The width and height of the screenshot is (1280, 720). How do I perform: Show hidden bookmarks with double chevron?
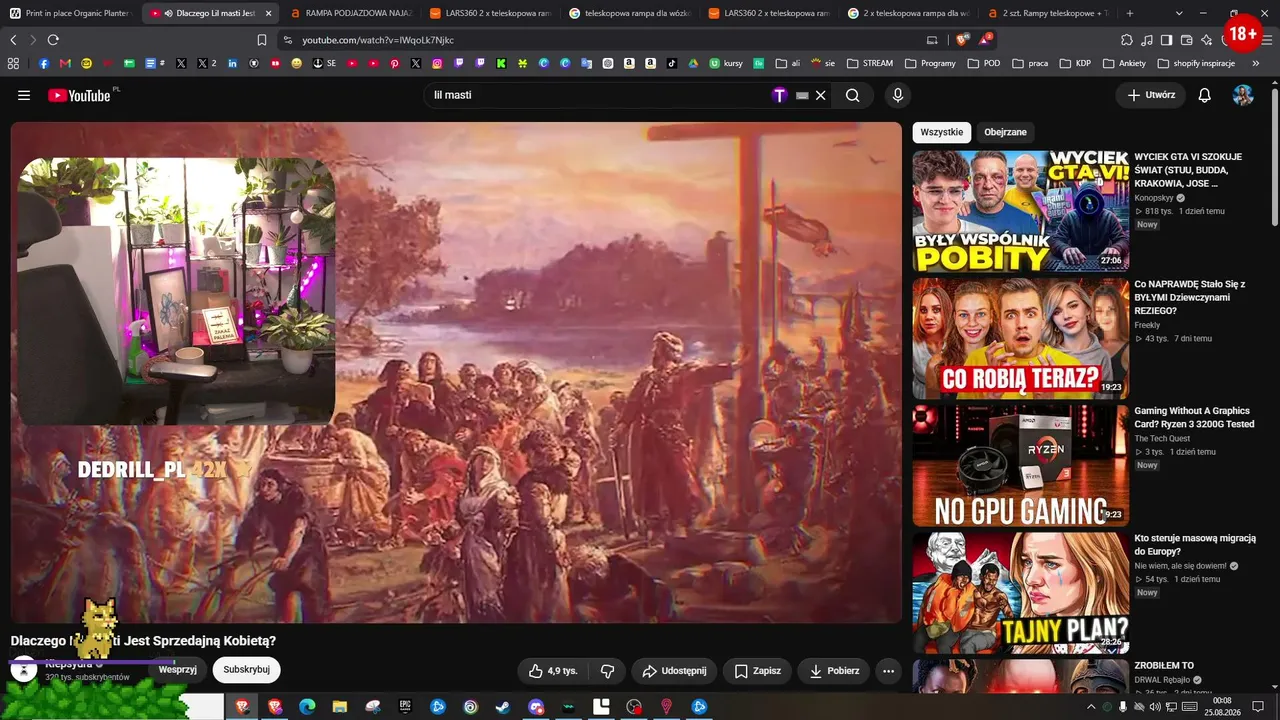click(x=1256, y=63)
